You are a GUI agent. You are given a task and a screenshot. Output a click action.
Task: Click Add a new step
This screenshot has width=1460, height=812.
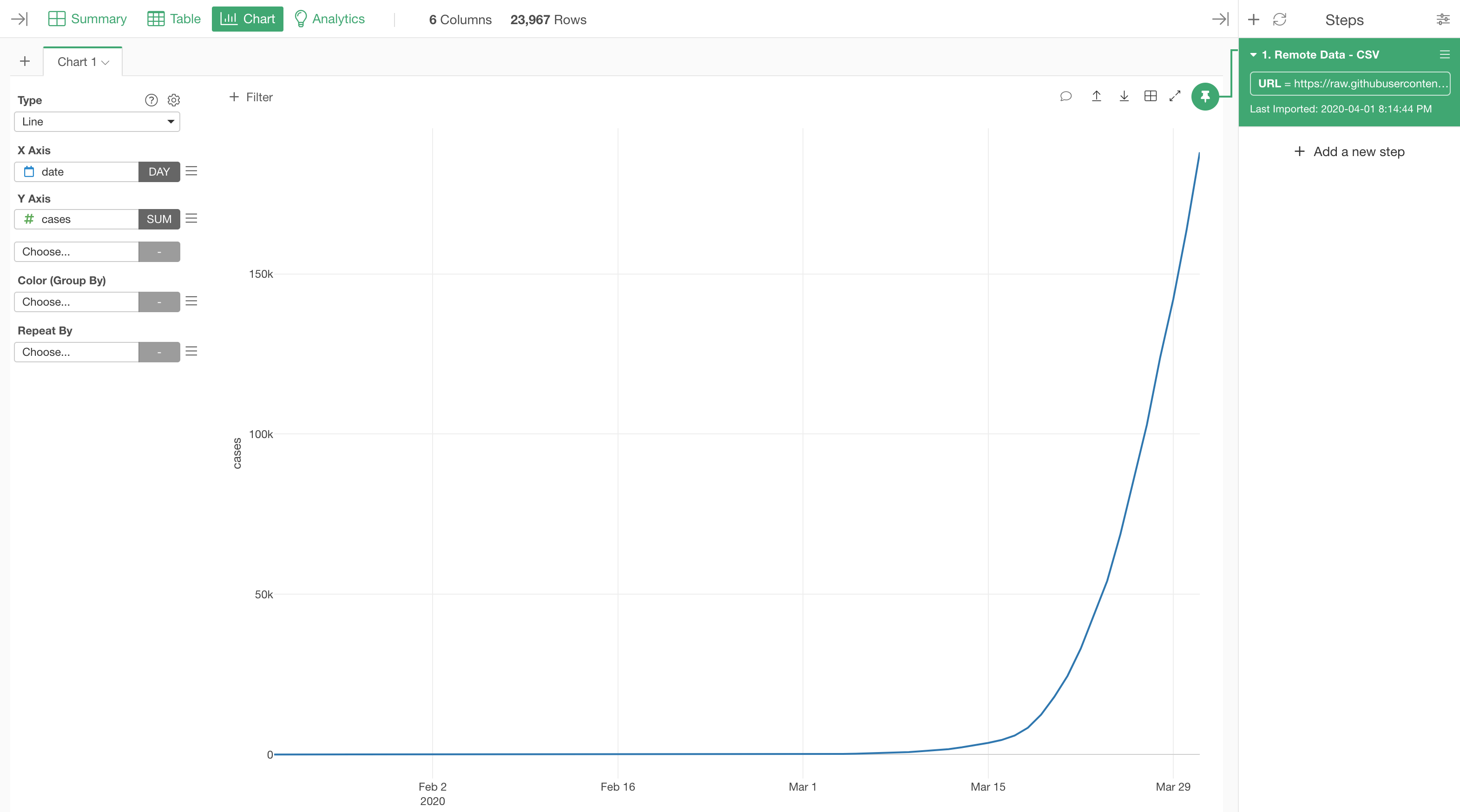pyautogui.click(x=1349, y=152)
